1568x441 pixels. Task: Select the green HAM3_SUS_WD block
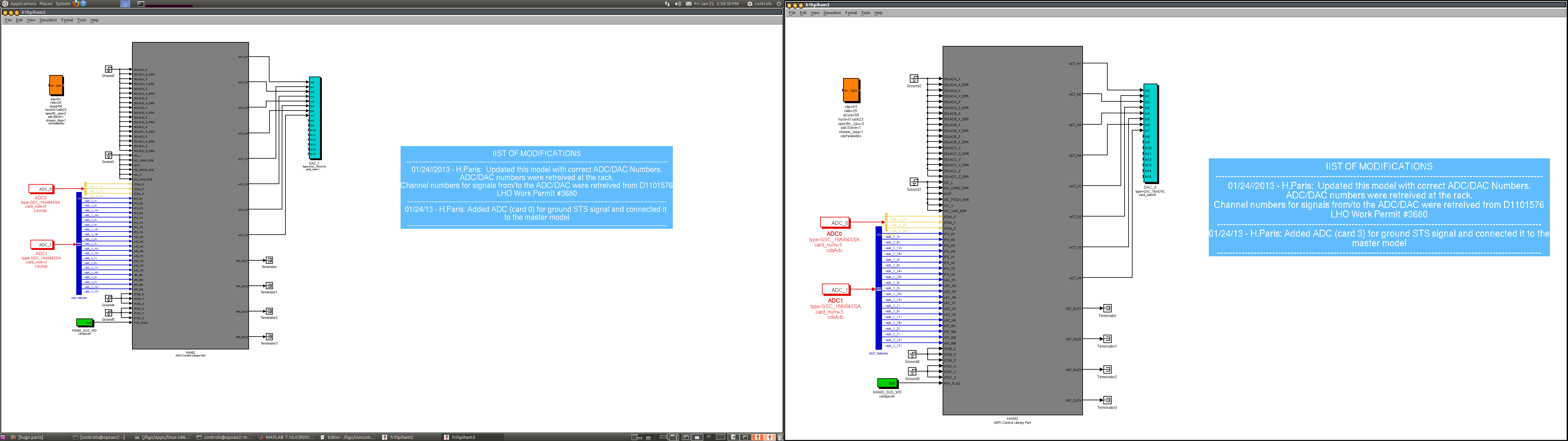pyautogui.click(x=888, y=383)
